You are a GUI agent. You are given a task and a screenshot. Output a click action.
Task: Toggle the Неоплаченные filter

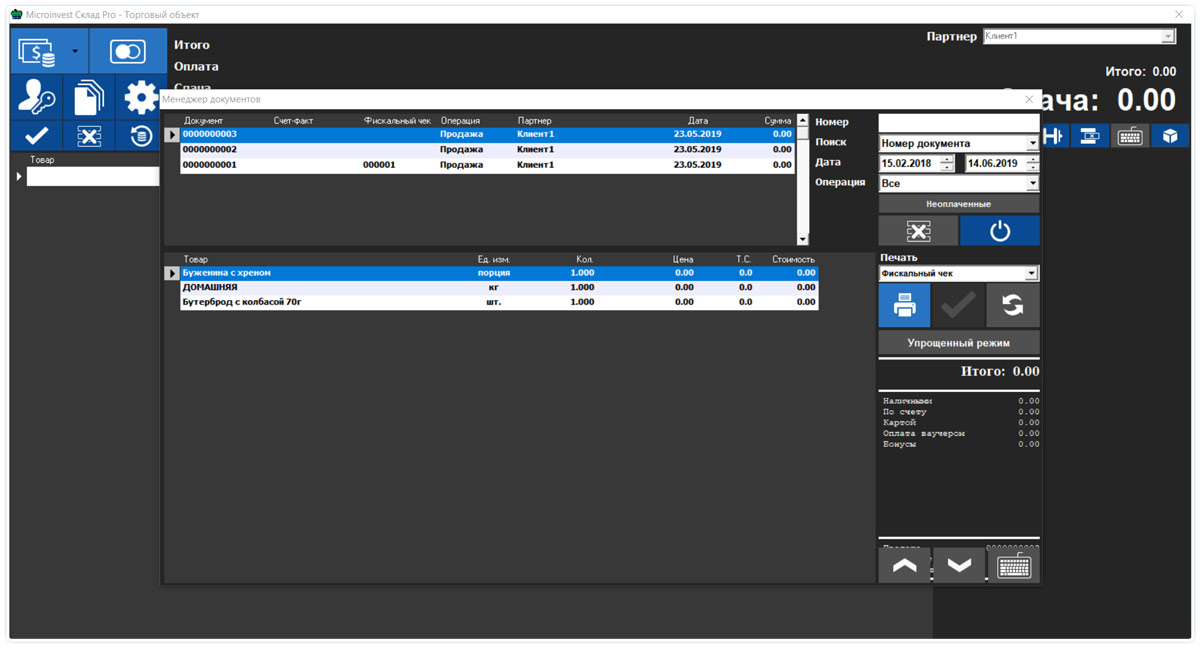pyautogui.click(x=958, y=204)
